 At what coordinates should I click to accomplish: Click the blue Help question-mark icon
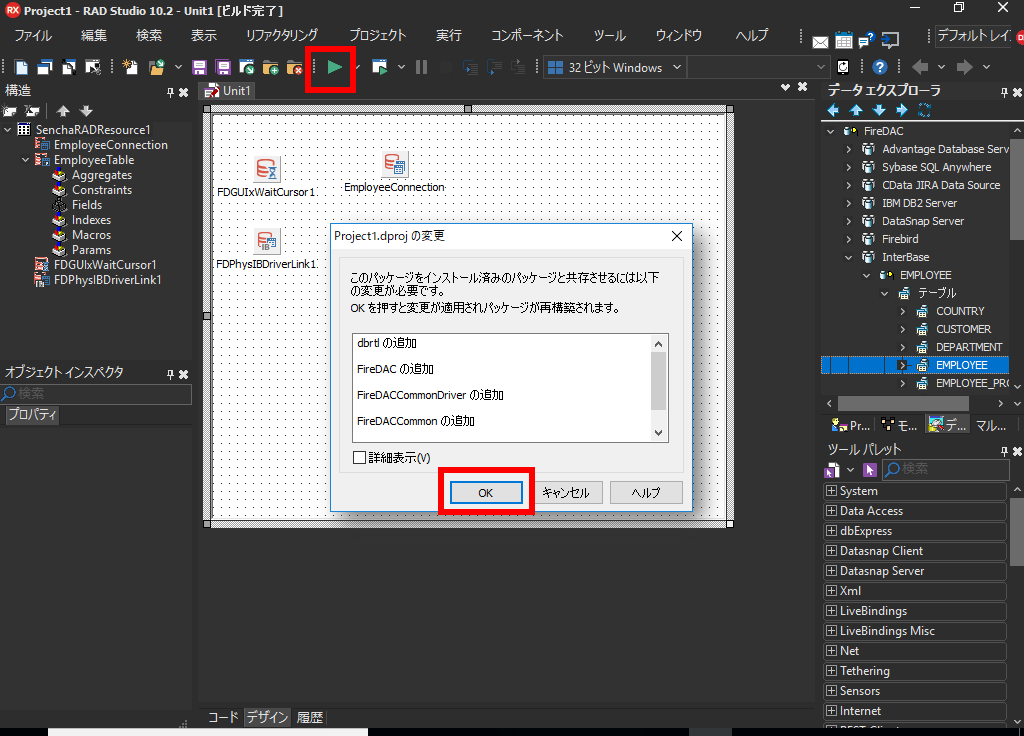(880, 67)
